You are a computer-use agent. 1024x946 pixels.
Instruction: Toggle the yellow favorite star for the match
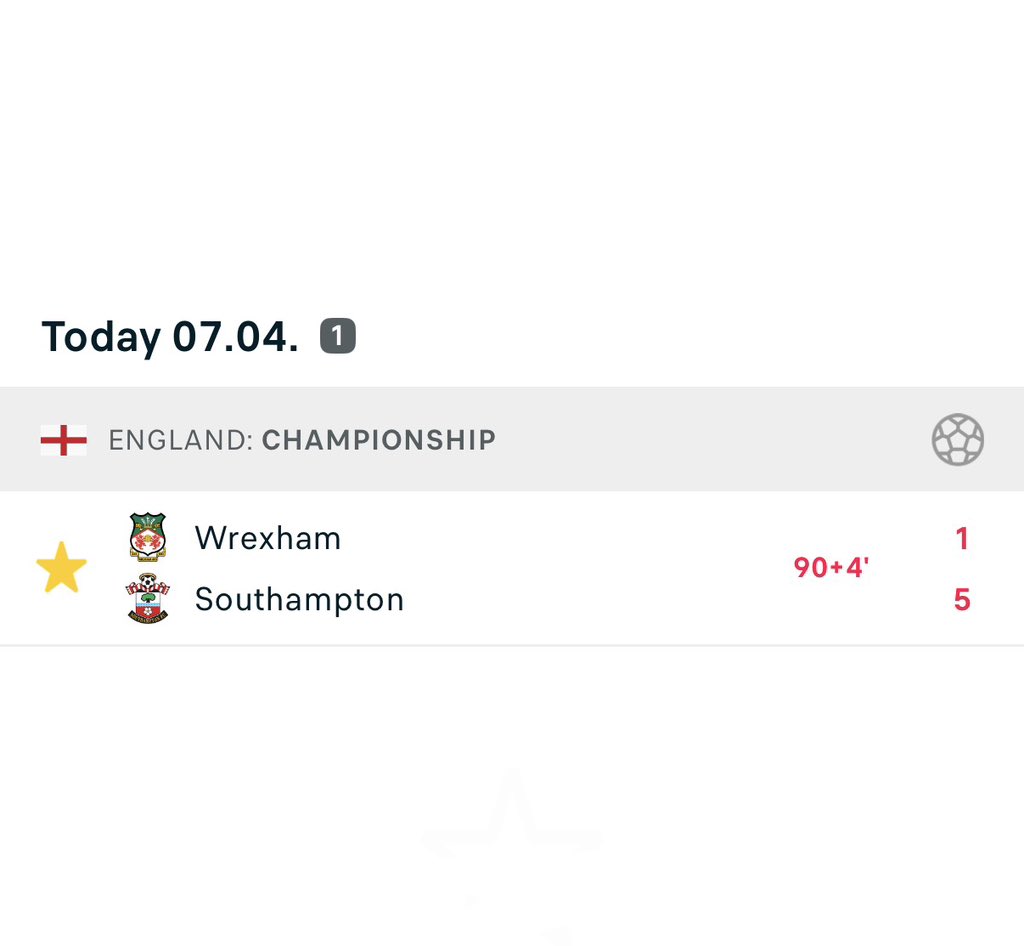click(61, 568)
